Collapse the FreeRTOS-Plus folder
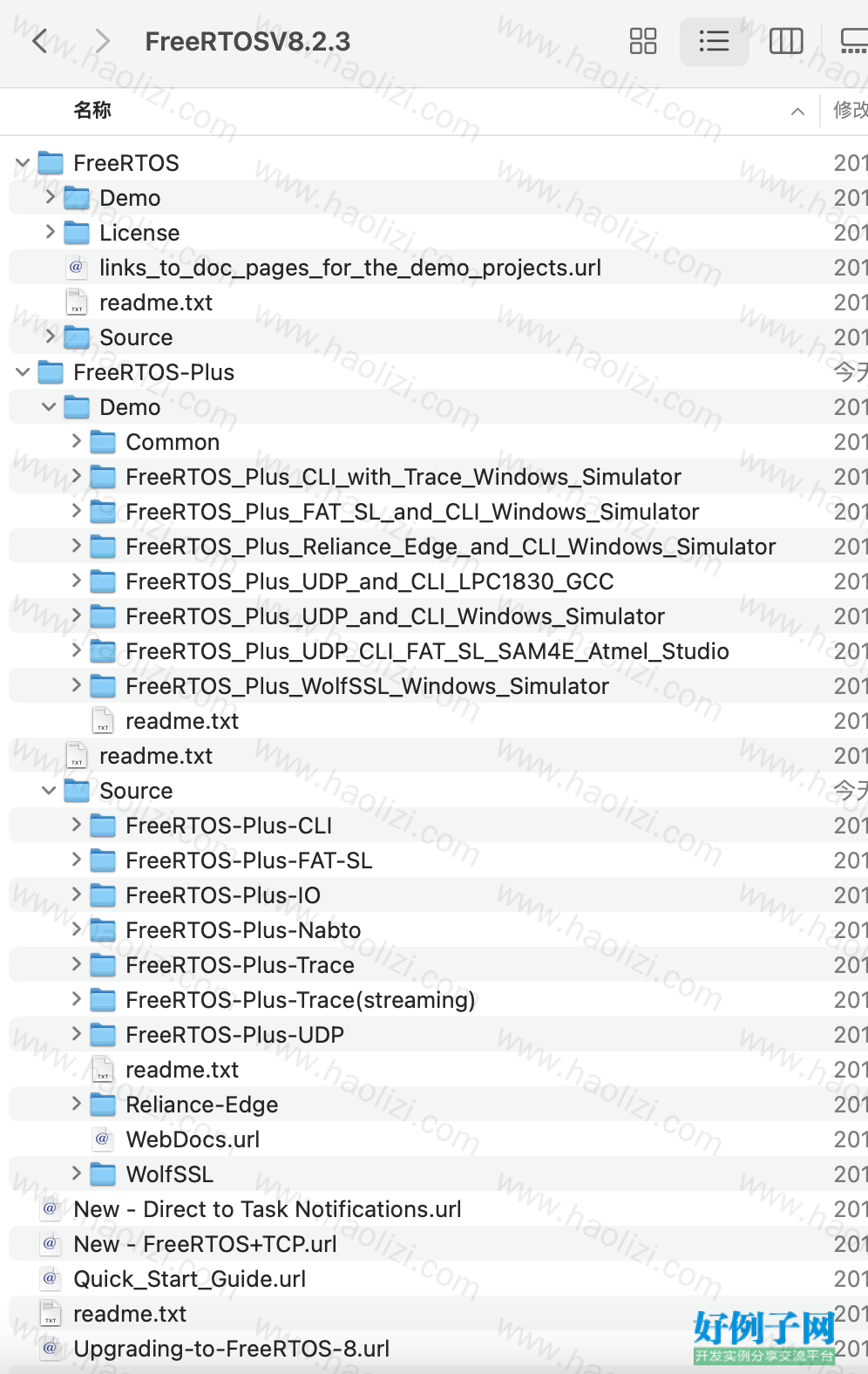The image size is (868, 1374). coord(23,372)
